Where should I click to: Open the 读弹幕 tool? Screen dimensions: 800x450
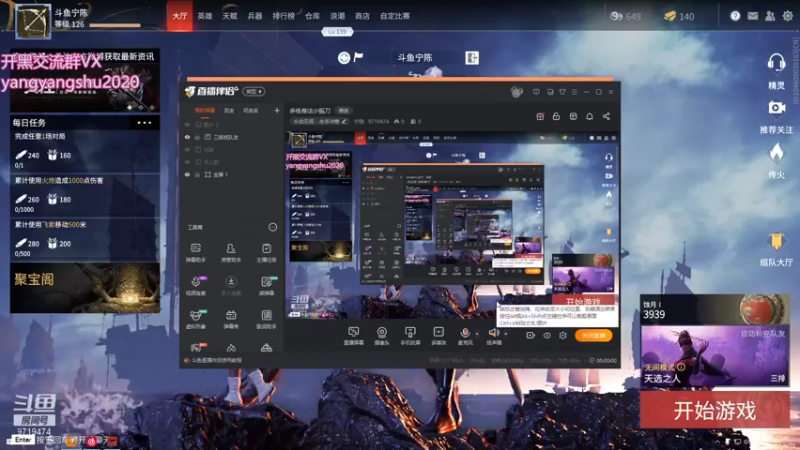(x=266, y=286)
